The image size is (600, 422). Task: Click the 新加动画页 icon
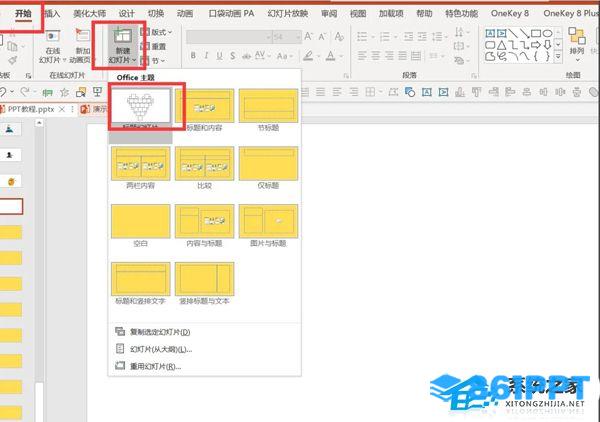pos(82,36)
